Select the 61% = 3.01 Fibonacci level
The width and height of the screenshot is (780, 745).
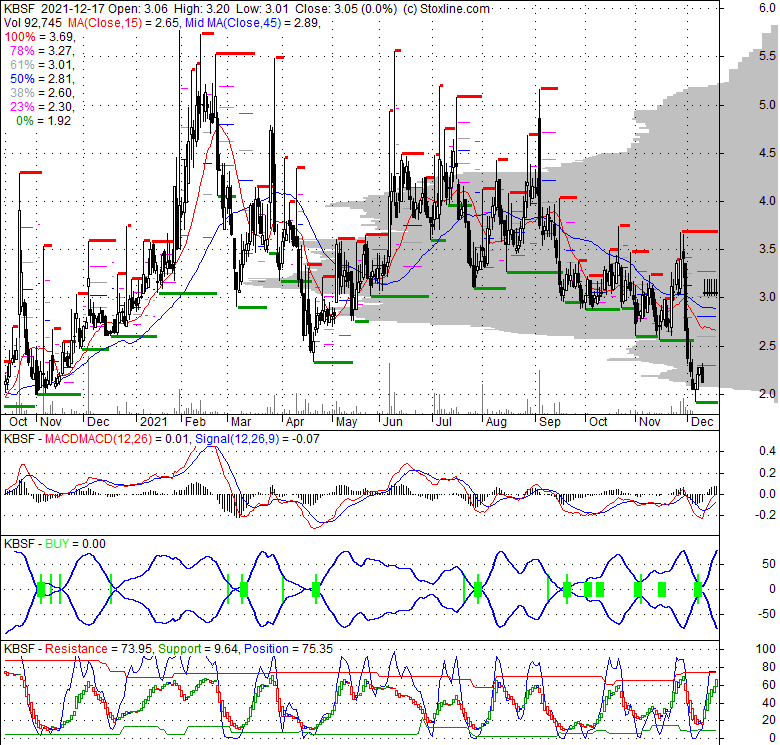(42, 65)
